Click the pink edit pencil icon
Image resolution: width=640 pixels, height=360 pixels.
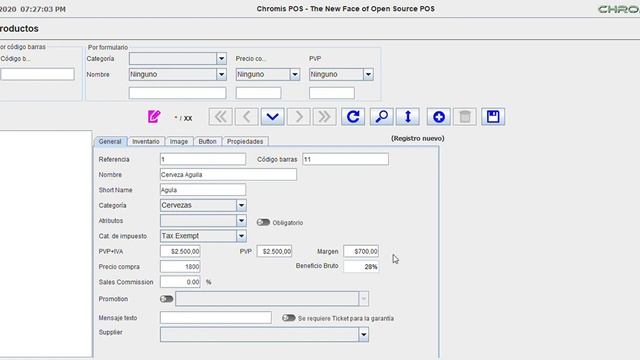pyautogui.click(x=154, y=117)
